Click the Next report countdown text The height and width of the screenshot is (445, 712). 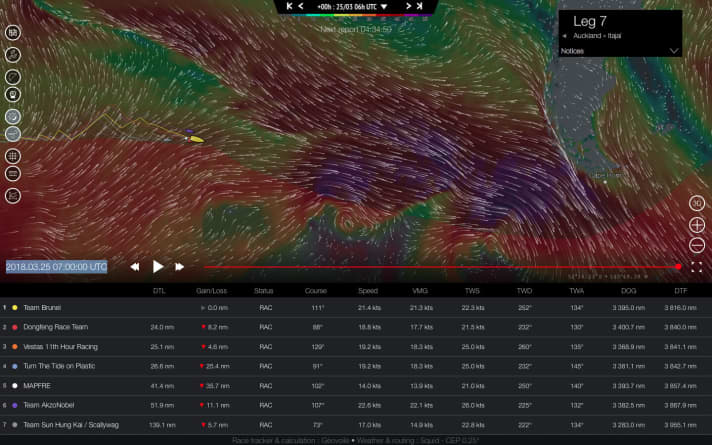(x=356, y=29)
